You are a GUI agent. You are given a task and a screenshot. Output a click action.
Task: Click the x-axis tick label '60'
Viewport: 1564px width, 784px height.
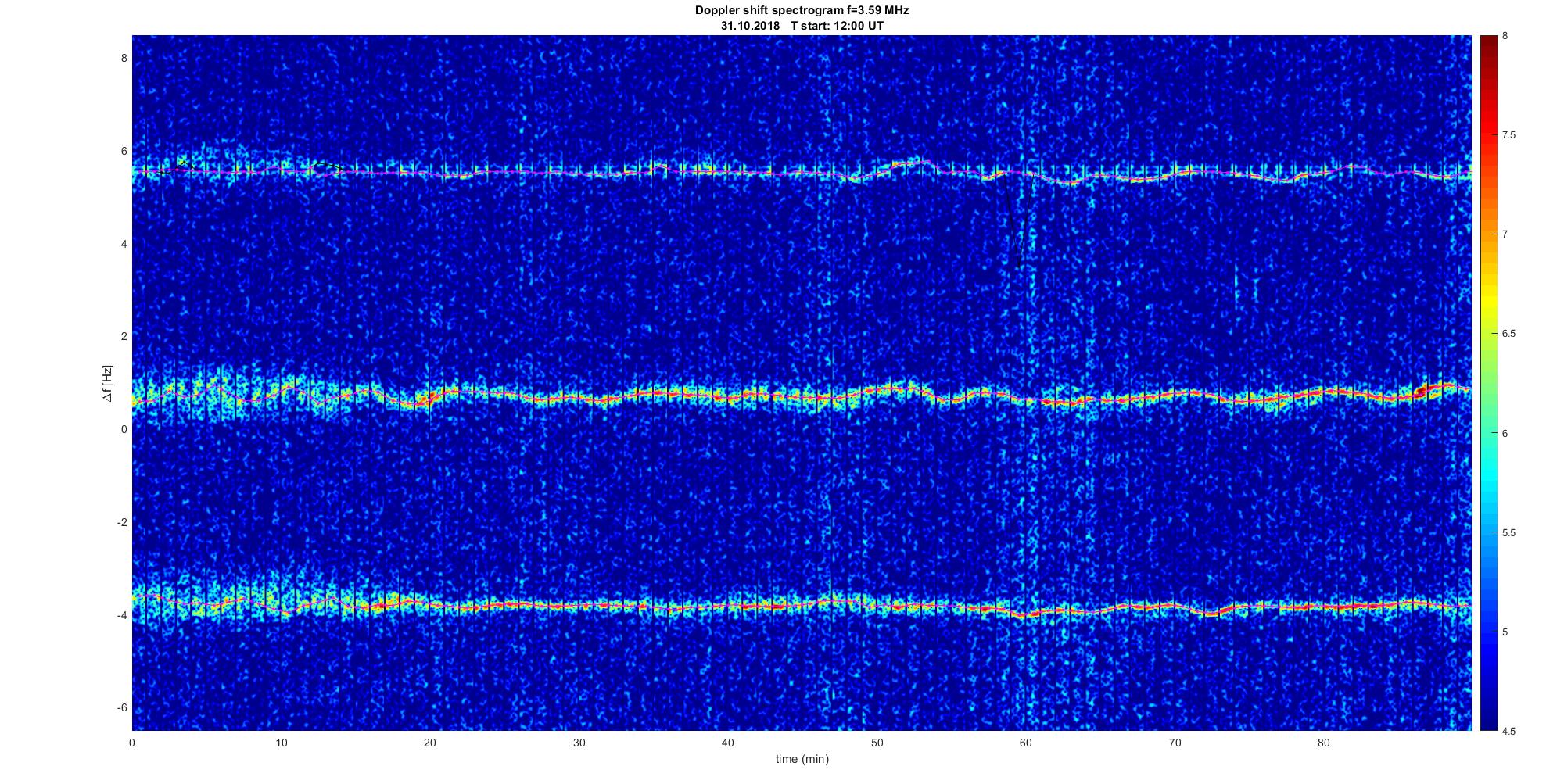point(1025,743)
